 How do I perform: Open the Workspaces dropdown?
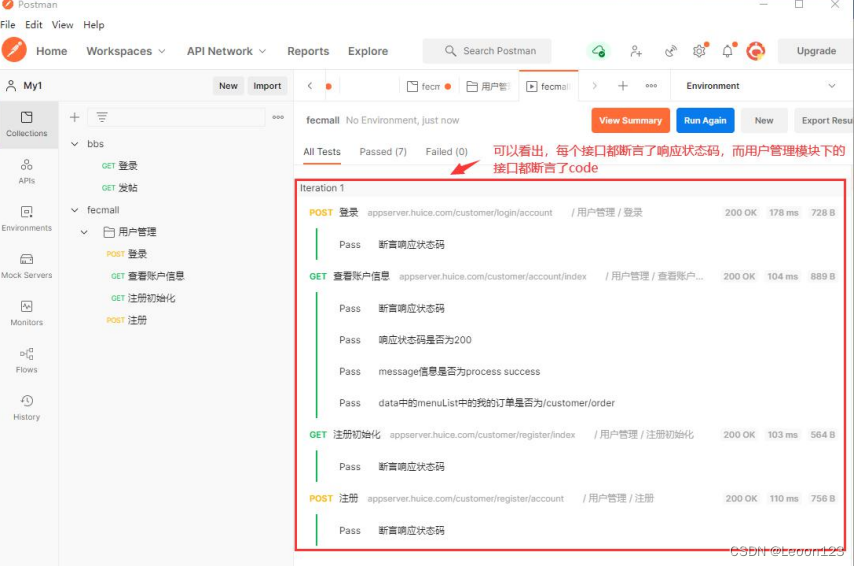click(125, 51)
